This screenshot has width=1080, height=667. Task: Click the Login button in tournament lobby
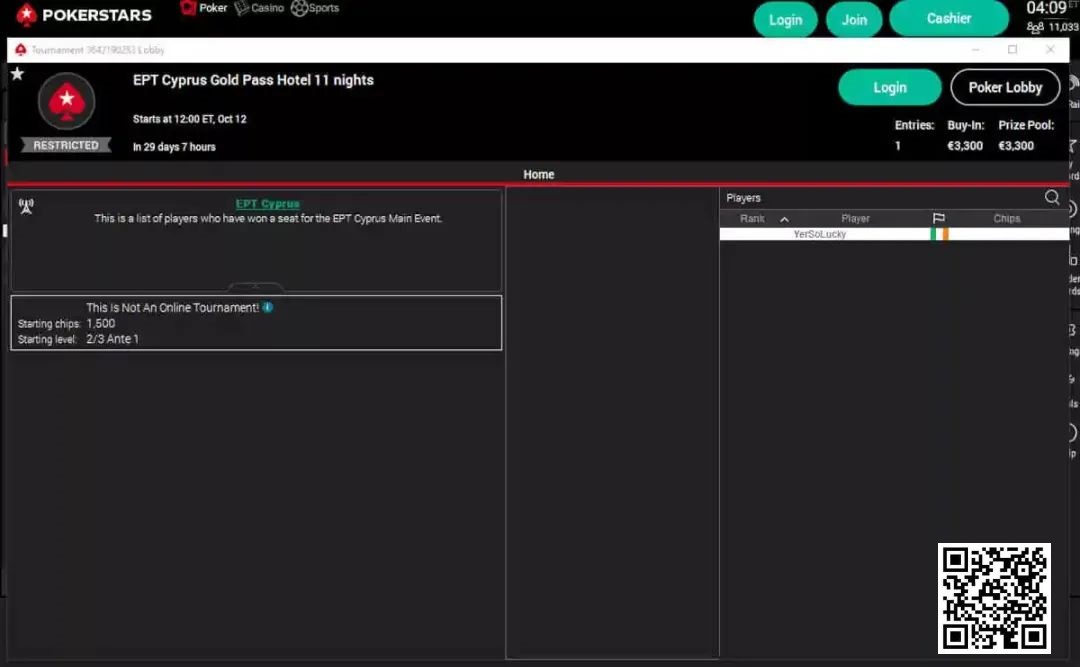click(889, 88)
